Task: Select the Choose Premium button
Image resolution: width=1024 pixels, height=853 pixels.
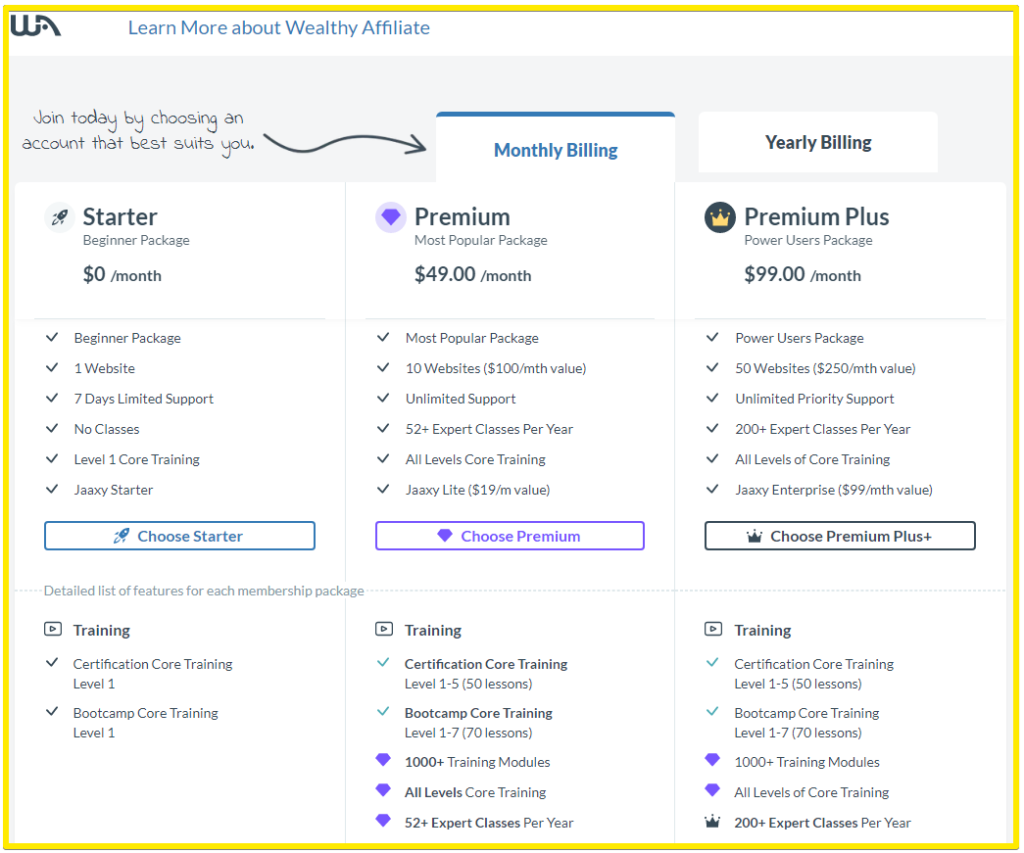Action: (x=510, y=536)
